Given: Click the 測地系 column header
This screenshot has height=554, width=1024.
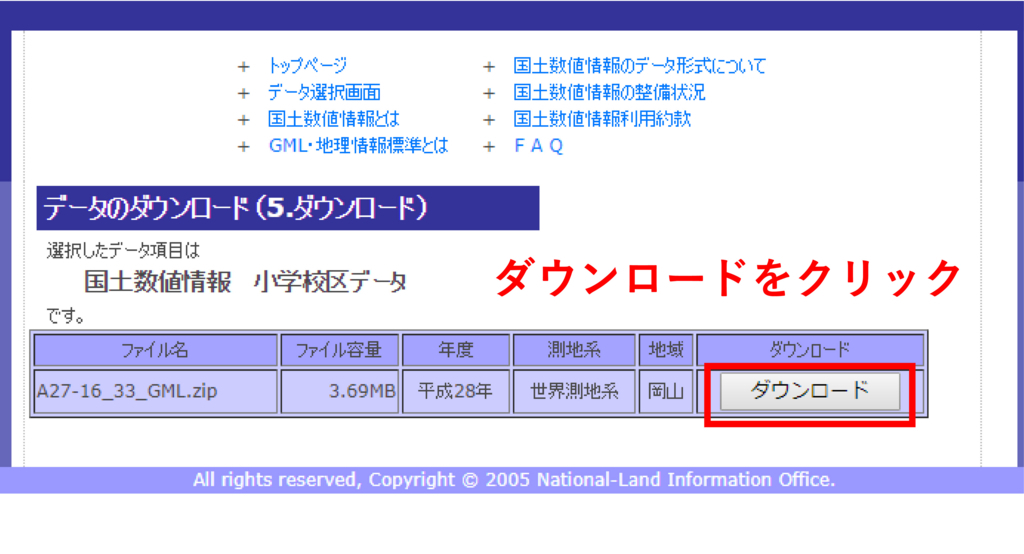Looking at the screenshot, I should pyautogui.click(x=574, y=350).
